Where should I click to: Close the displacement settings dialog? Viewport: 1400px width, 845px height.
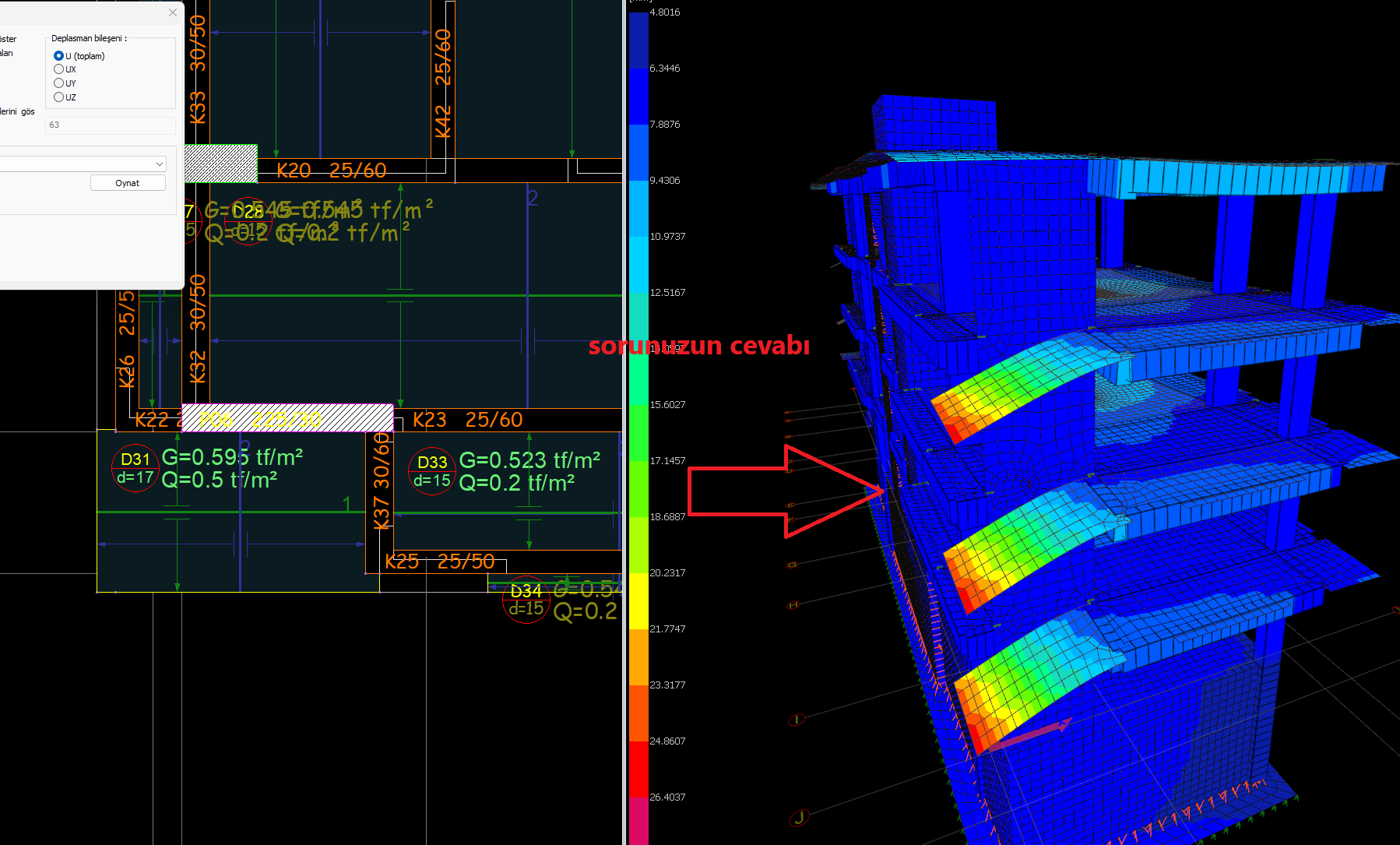(x=173, y=12)
